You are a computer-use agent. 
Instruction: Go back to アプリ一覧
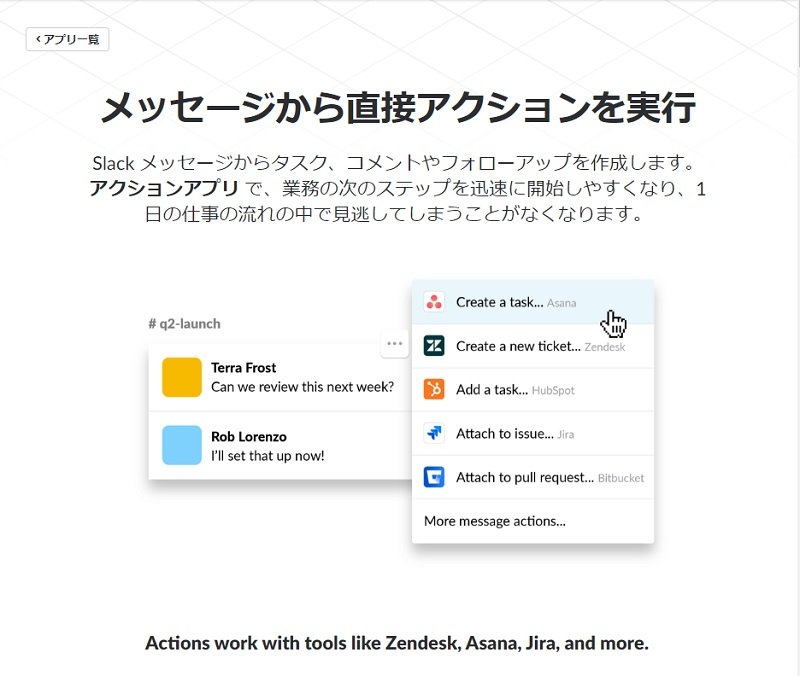pos(67,39)
